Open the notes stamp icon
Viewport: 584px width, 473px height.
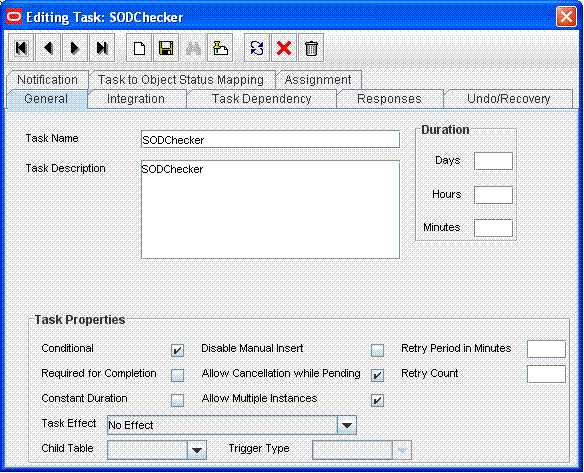220,48
